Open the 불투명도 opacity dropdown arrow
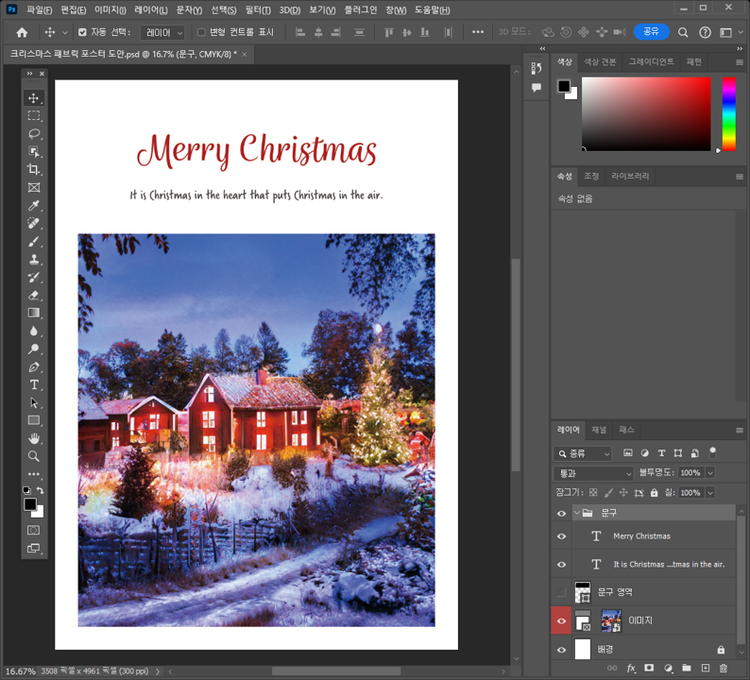The width and height of the screenshot is (750, 680). coord(710,472)
